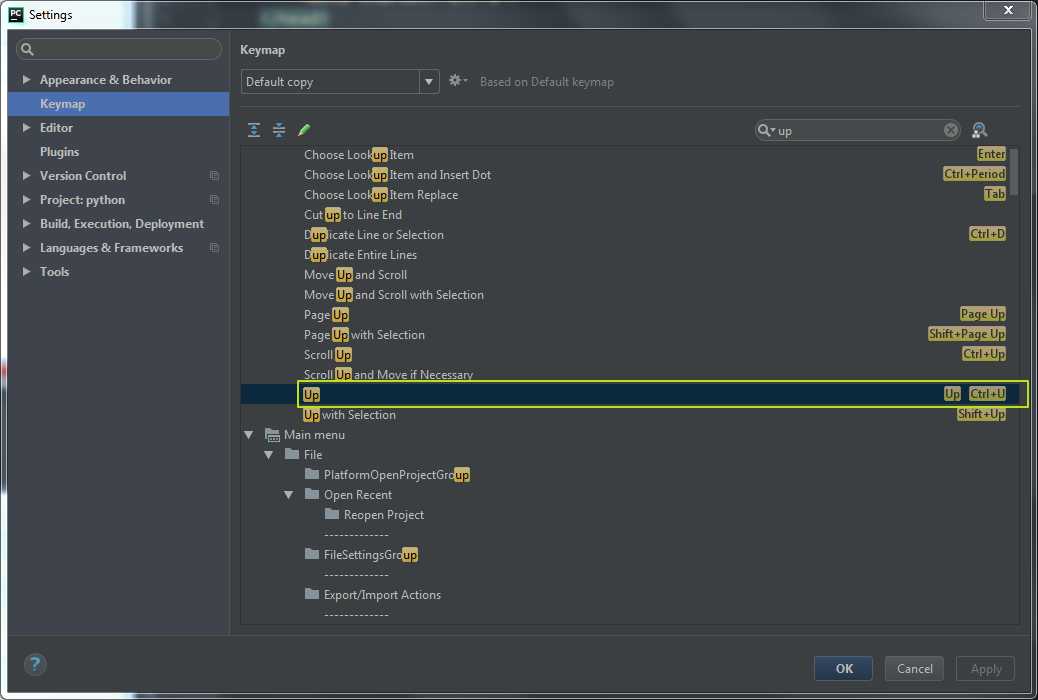Click the project-level icon next to Languages & Frameworks

[x=214, y=248]
